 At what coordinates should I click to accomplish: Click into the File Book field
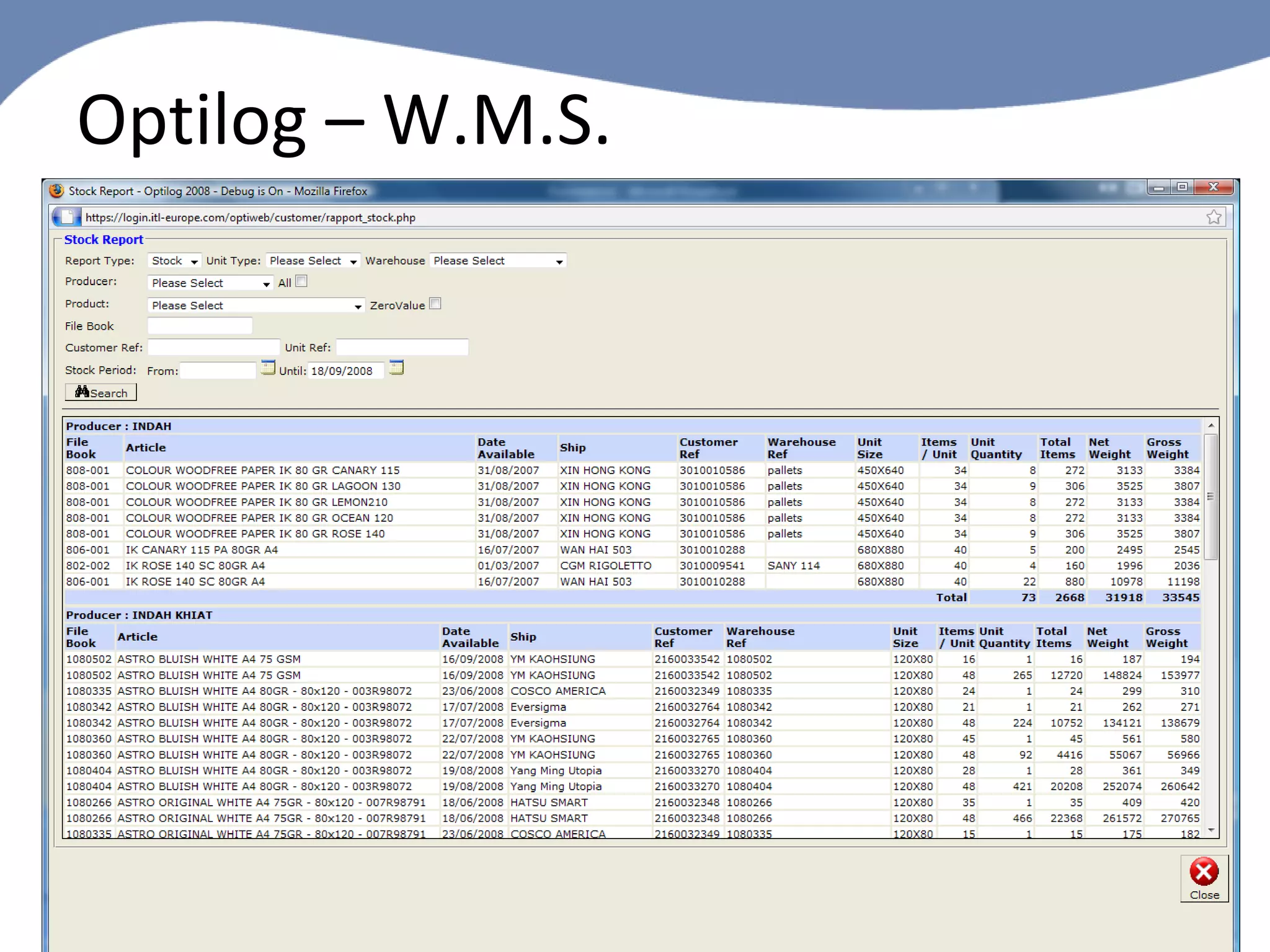[x=200, y=326]
